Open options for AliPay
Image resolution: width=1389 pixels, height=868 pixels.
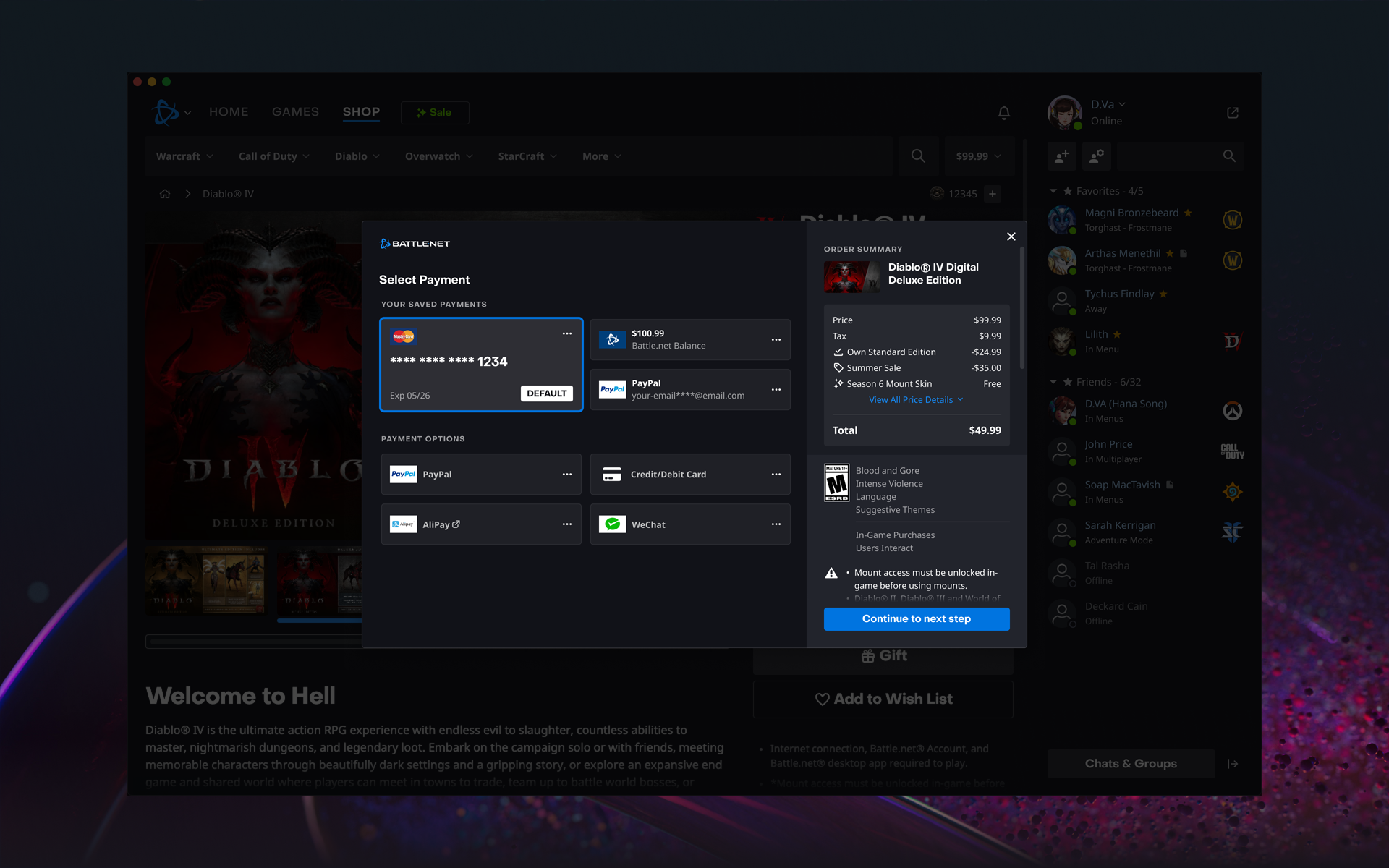567,524
